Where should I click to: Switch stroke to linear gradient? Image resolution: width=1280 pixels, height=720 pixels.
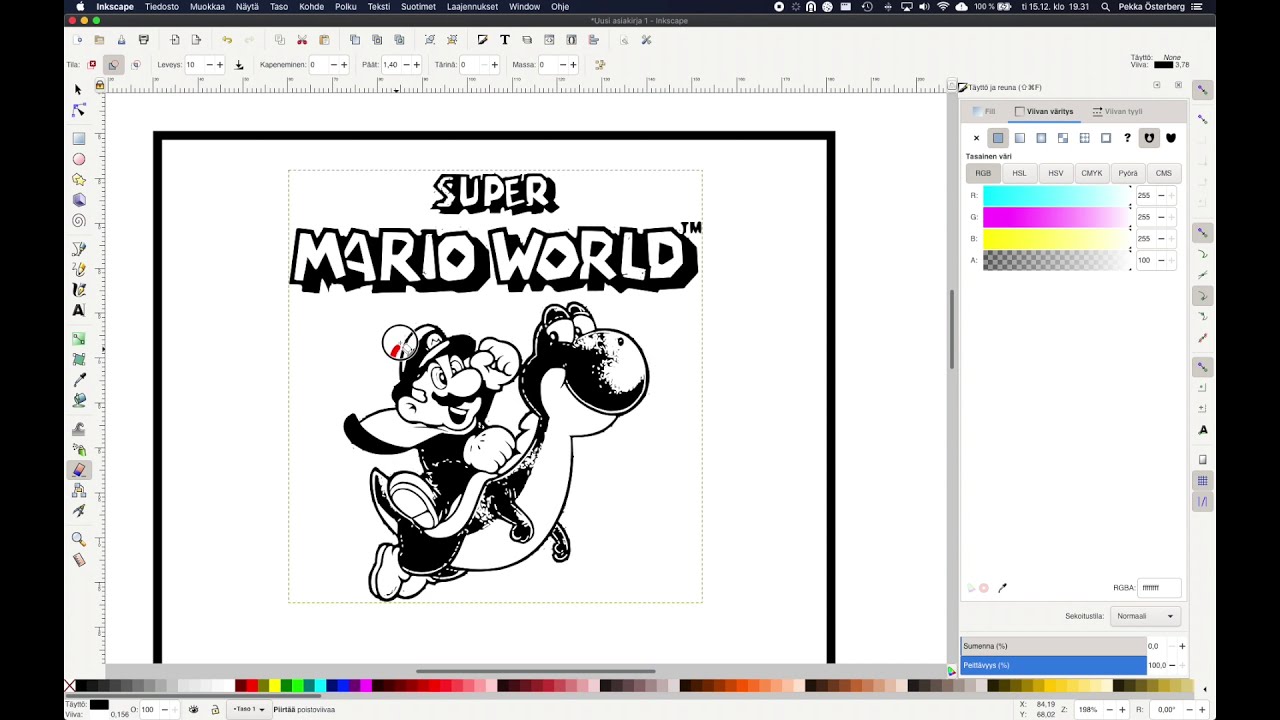pos(1020,138)
